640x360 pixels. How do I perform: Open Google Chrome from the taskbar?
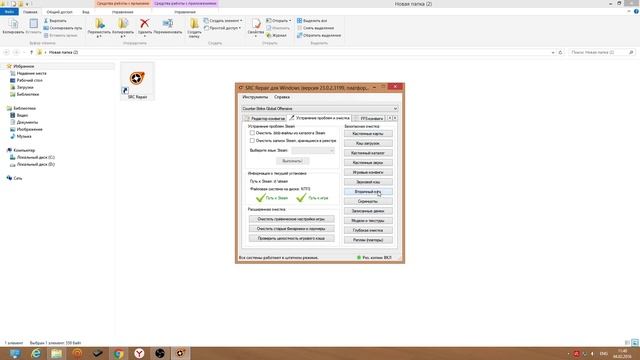point(118,353)
